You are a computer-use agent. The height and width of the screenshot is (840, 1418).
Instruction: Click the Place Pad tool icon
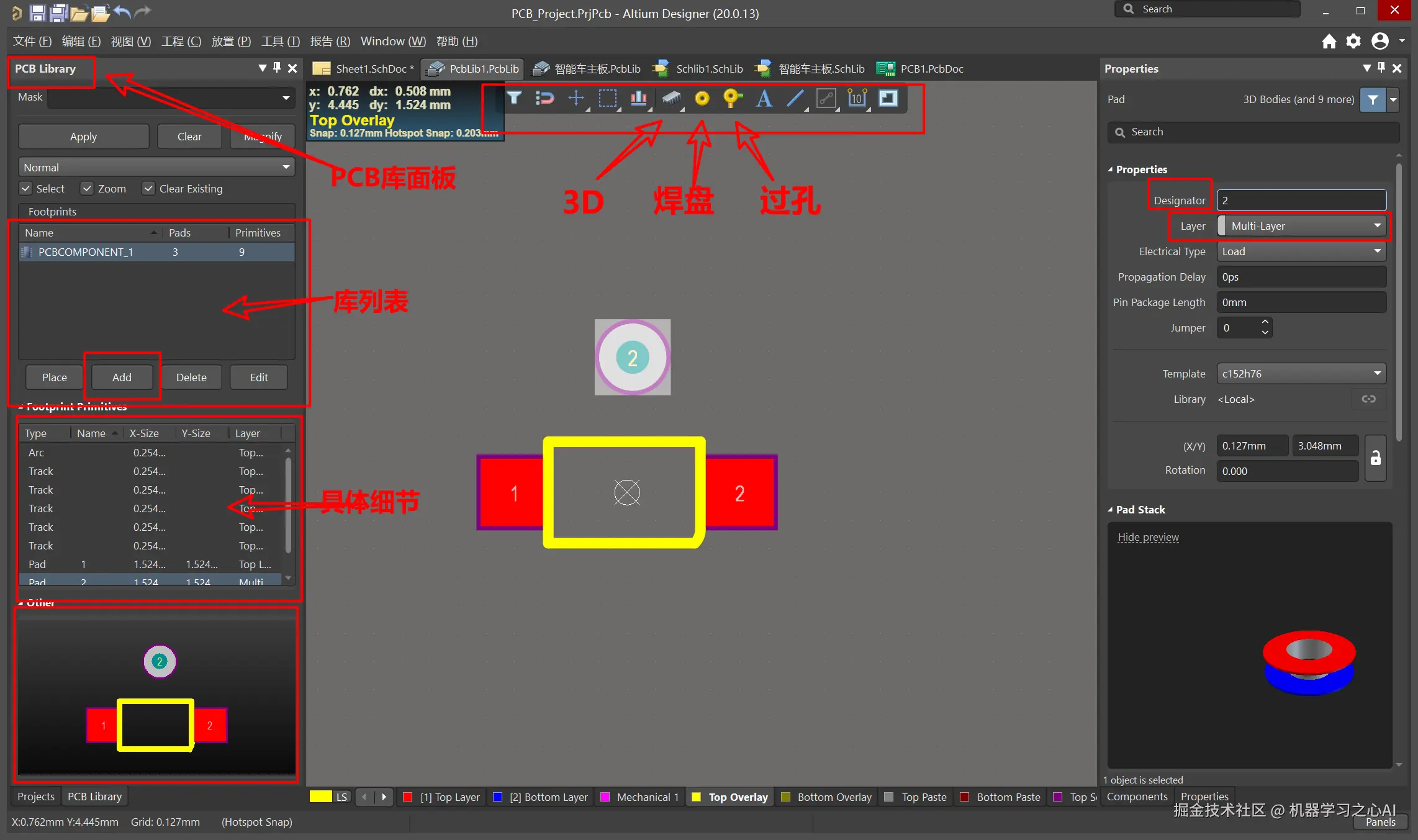point(702,99)
